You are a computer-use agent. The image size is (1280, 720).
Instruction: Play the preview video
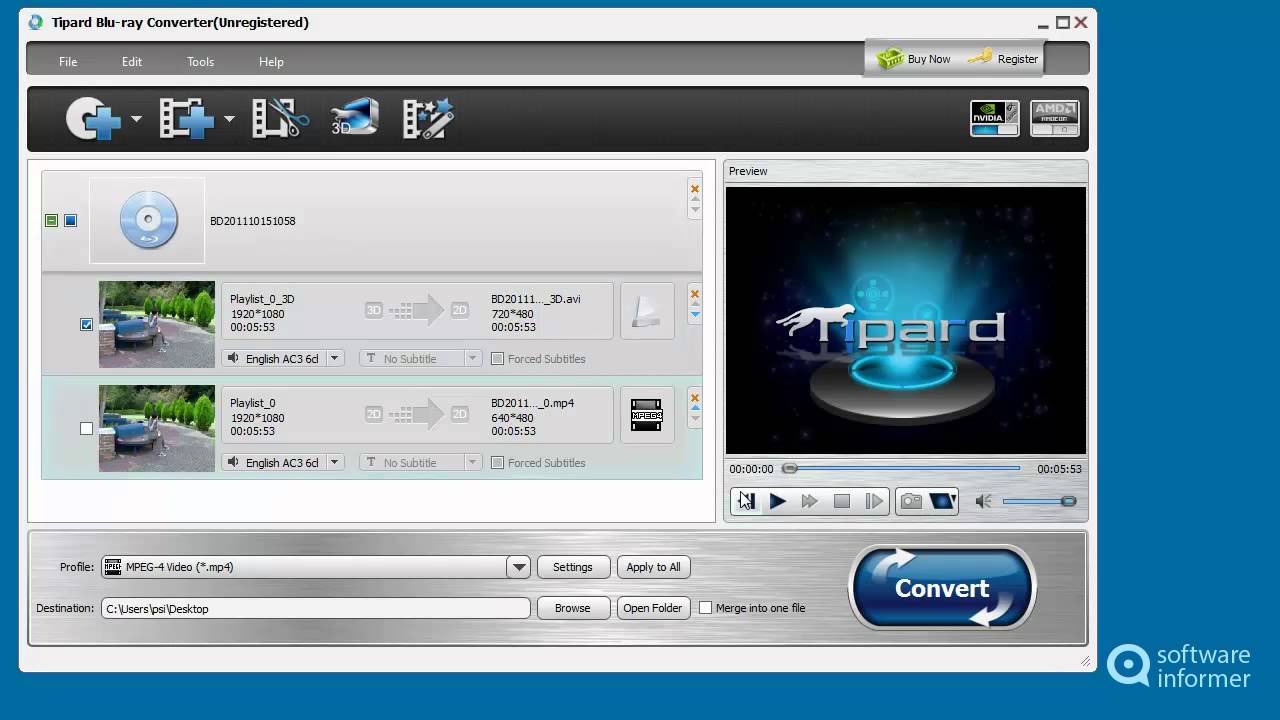click(x=778, y=501)
